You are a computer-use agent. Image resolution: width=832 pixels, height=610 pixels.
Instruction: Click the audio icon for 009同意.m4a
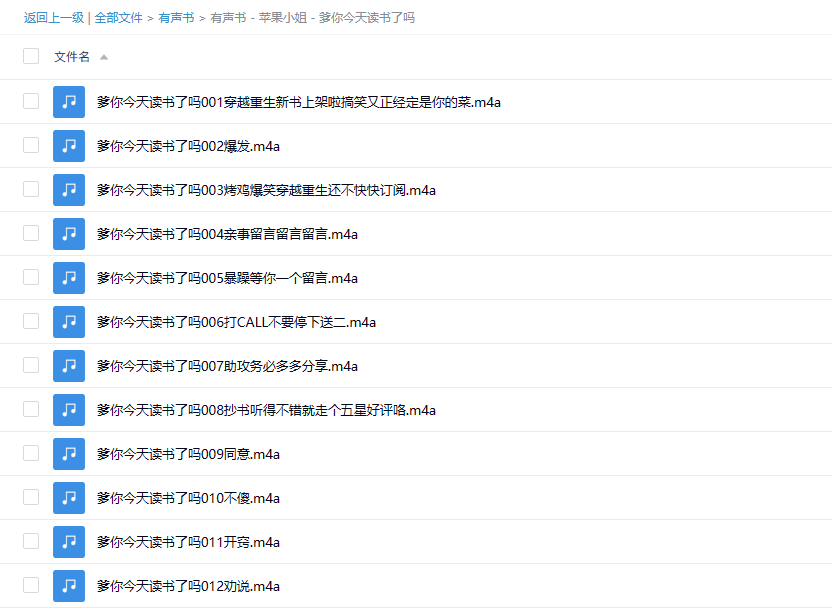(69, 454)
